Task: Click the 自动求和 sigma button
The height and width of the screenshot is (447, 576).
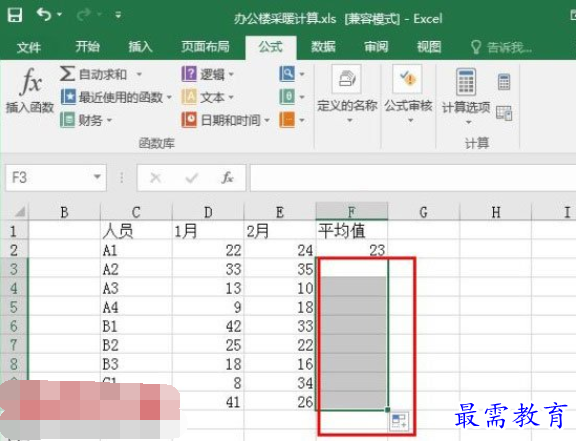Action: point(93,74)
